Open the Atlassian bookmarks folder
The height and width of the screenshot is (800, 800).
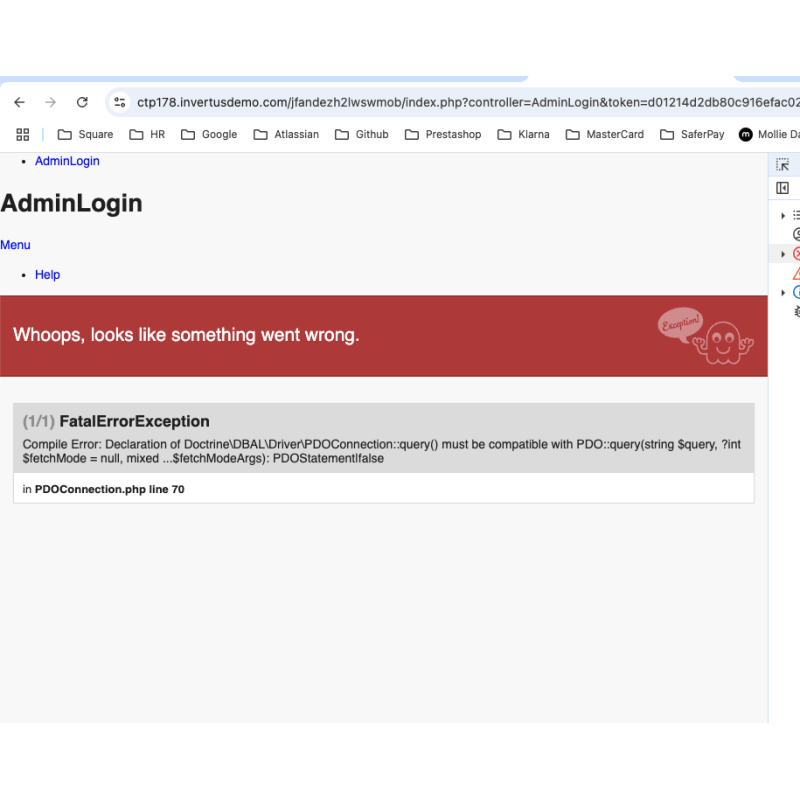click(286, 134)
